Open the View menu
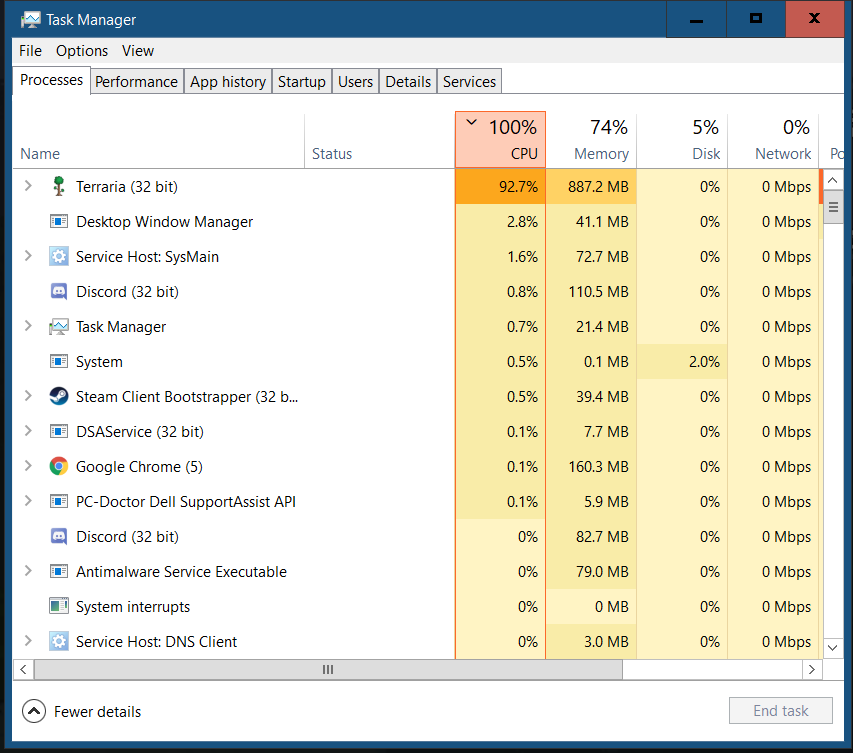This screenshot has height=753, width=853. click(x=138, y=51)
